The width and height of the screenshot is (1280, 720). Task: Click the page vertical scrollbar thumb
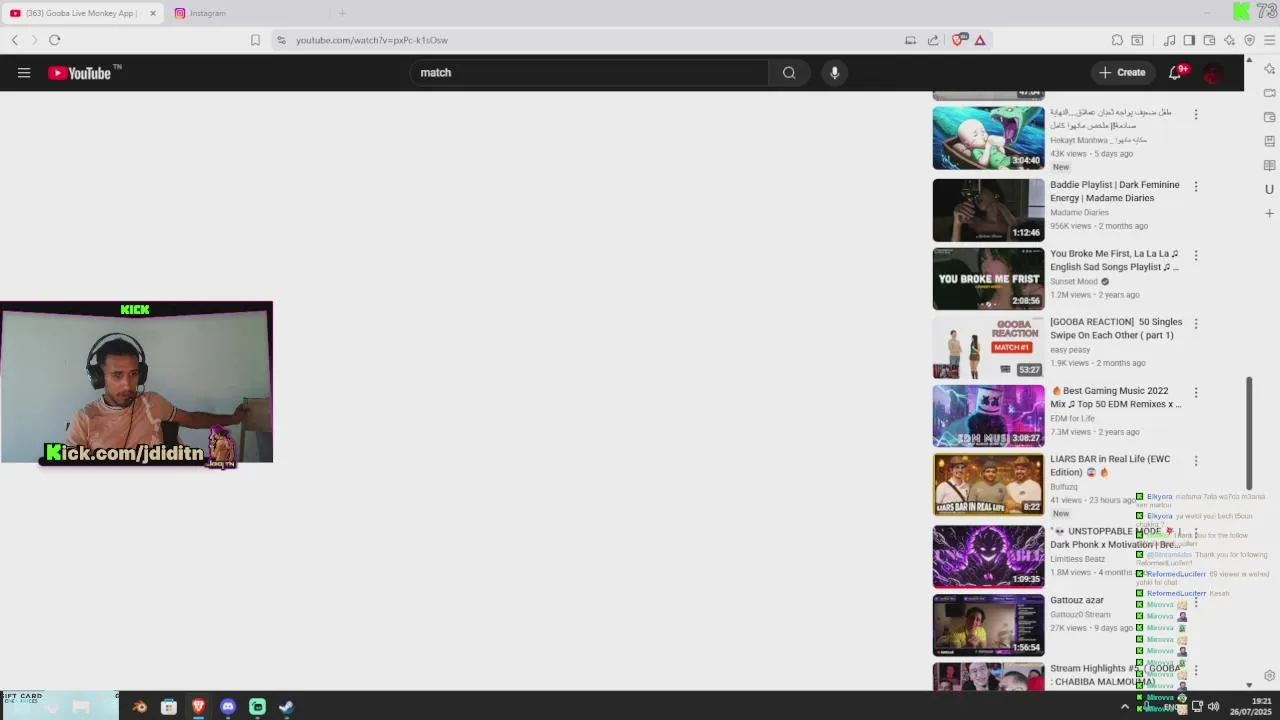coord(1249,434)
